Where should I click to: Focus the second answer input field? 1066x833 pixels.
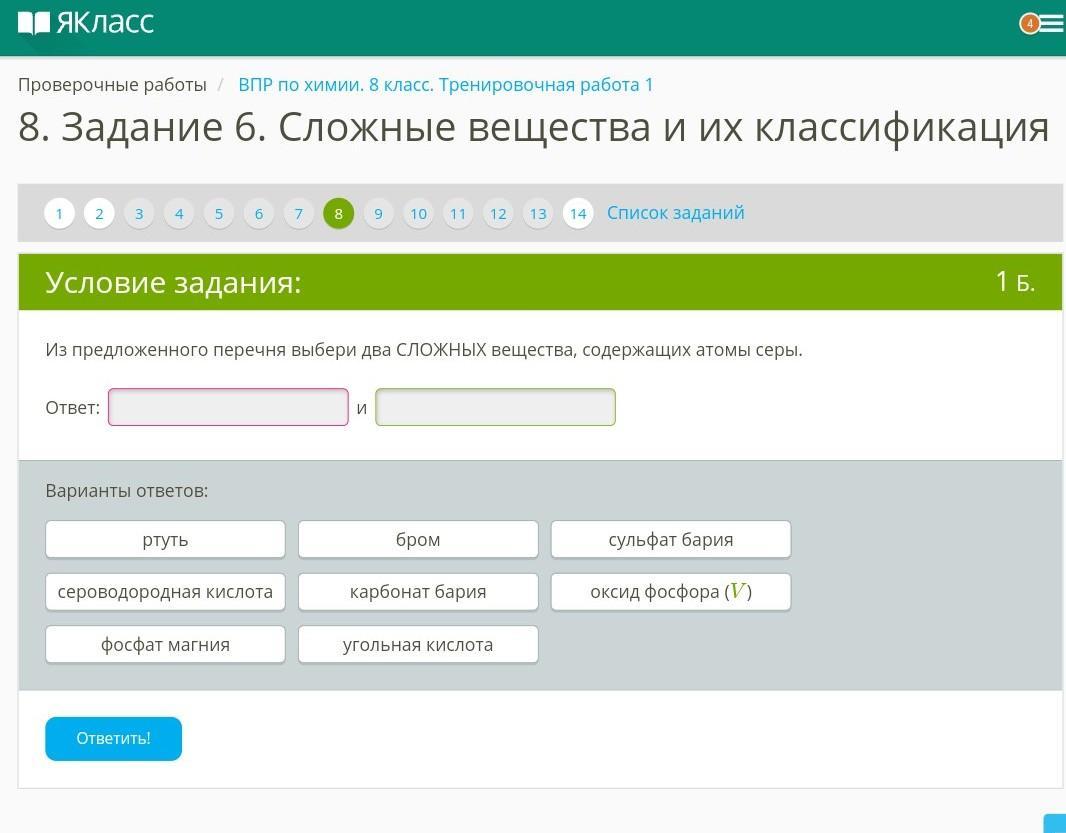pos(495,407)
